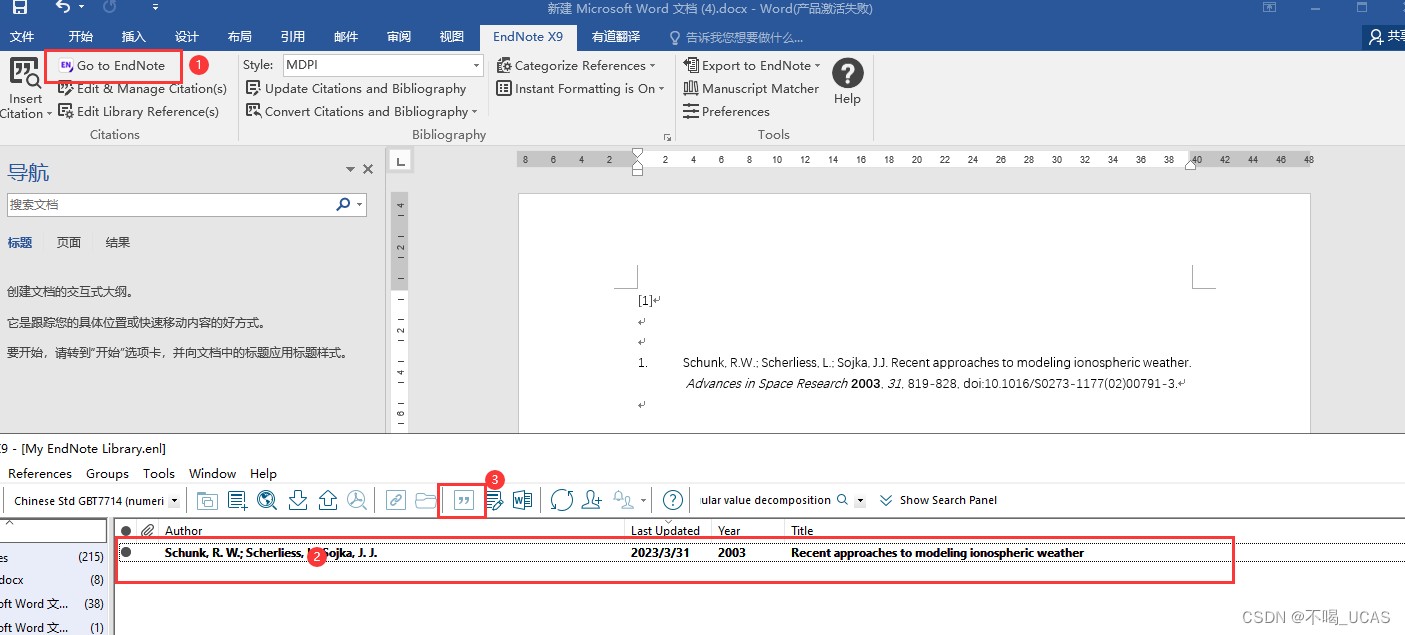Open Export to EndNote dropdown
Image resolution: width=1405 pixels, height=635 pixels.
[751, 66]
